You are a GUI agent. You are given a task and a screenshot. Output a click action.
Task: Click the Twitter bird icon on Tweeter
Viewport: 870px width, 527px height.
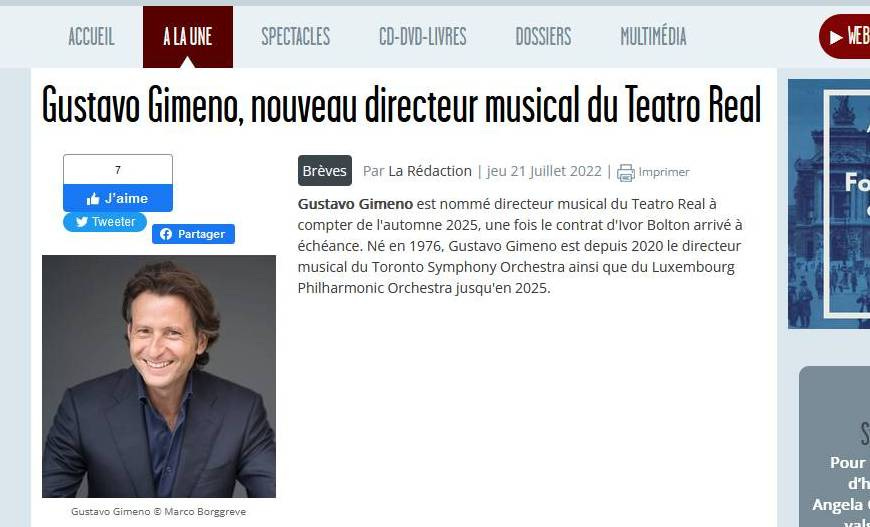pos(82,222)
